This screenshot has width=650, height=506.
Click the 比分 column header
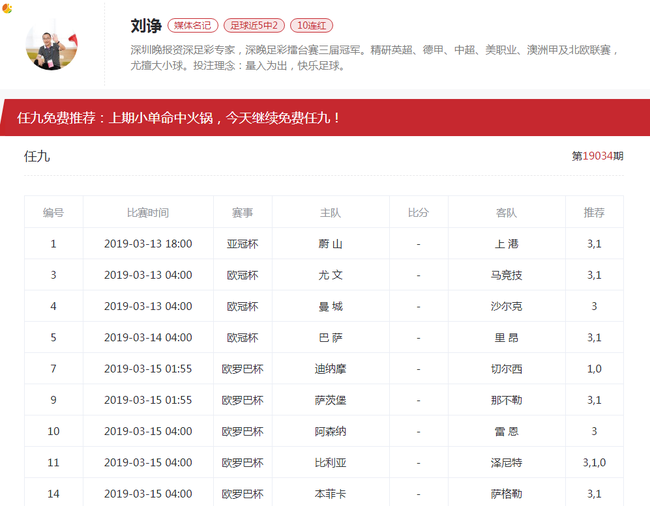[418, 213]
